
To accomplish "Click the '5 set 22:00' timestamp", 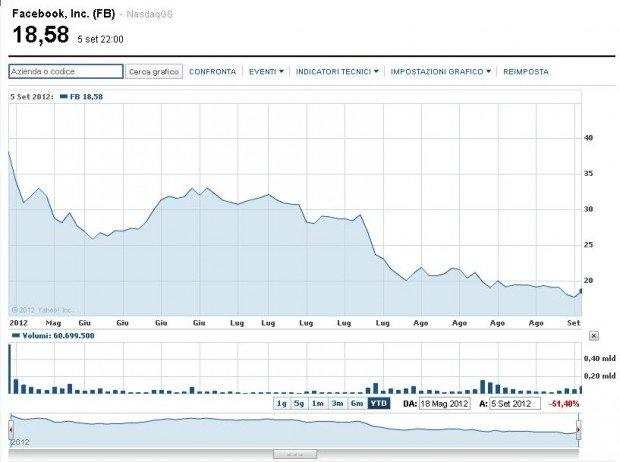I will coord(100,39).
